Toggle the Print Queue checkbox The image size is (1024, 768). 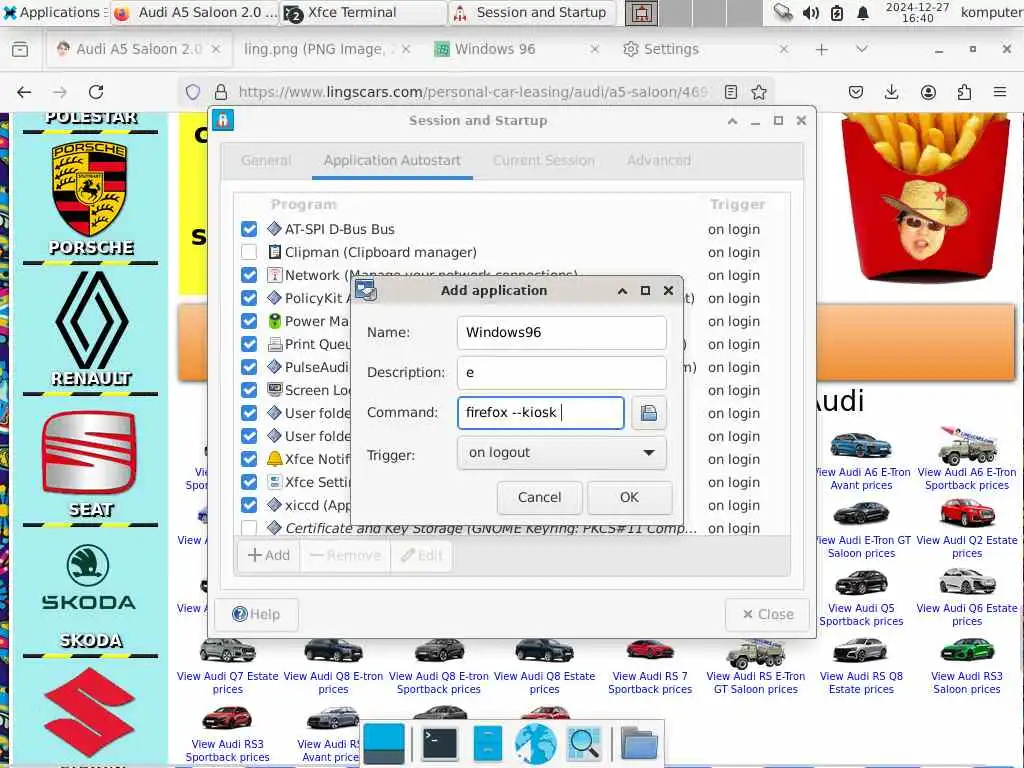pyautogui.click(x=249, y=344)
